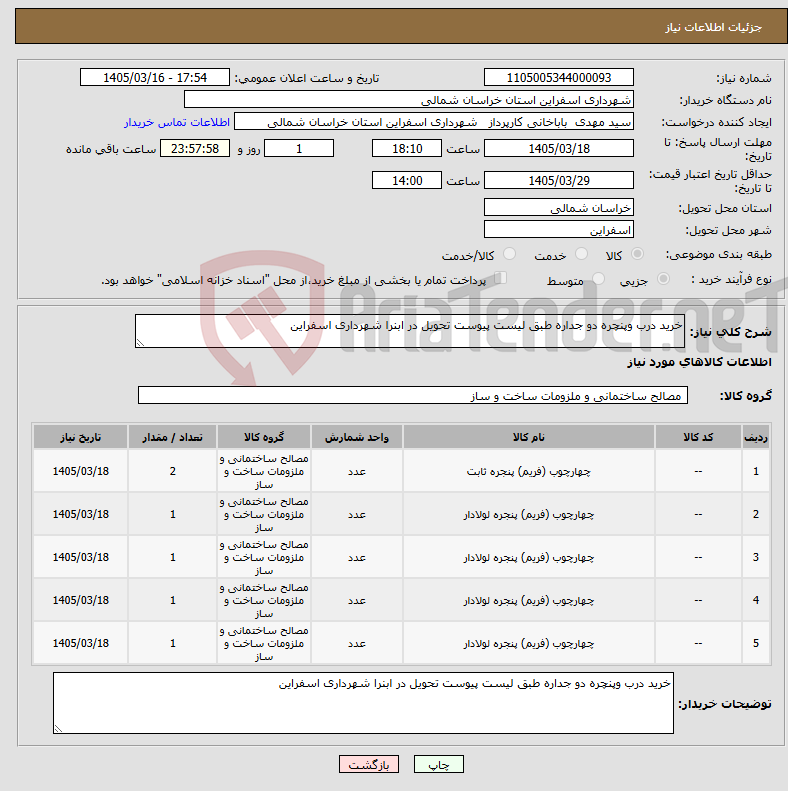Screen dimensions: 788x791
Task: Click the resize handle of buyer notes area
Action: [58, 728]
